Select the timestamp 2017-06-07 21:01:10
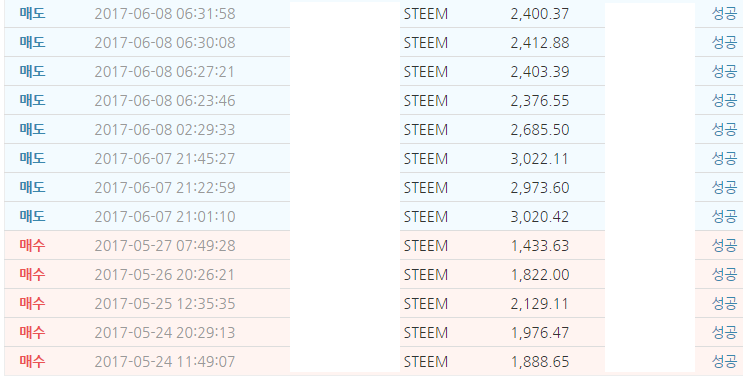Screen dimensions: 743x377 pos(165,217)
